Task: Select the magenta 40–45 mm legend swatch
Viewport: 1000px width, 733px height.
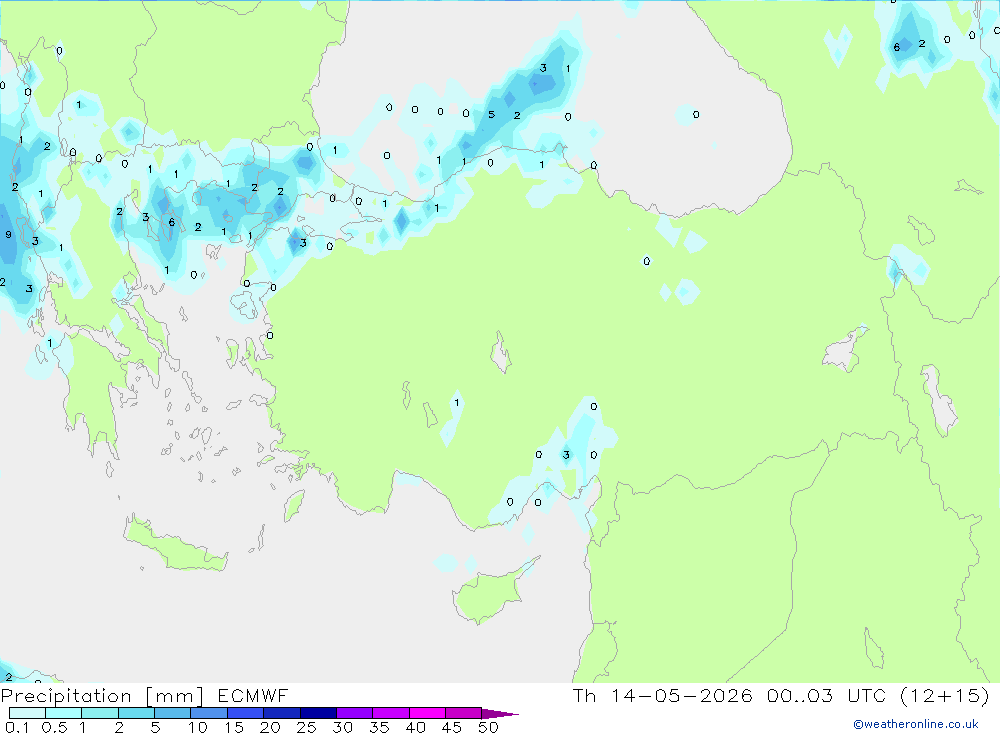Action: click(427, 713)
